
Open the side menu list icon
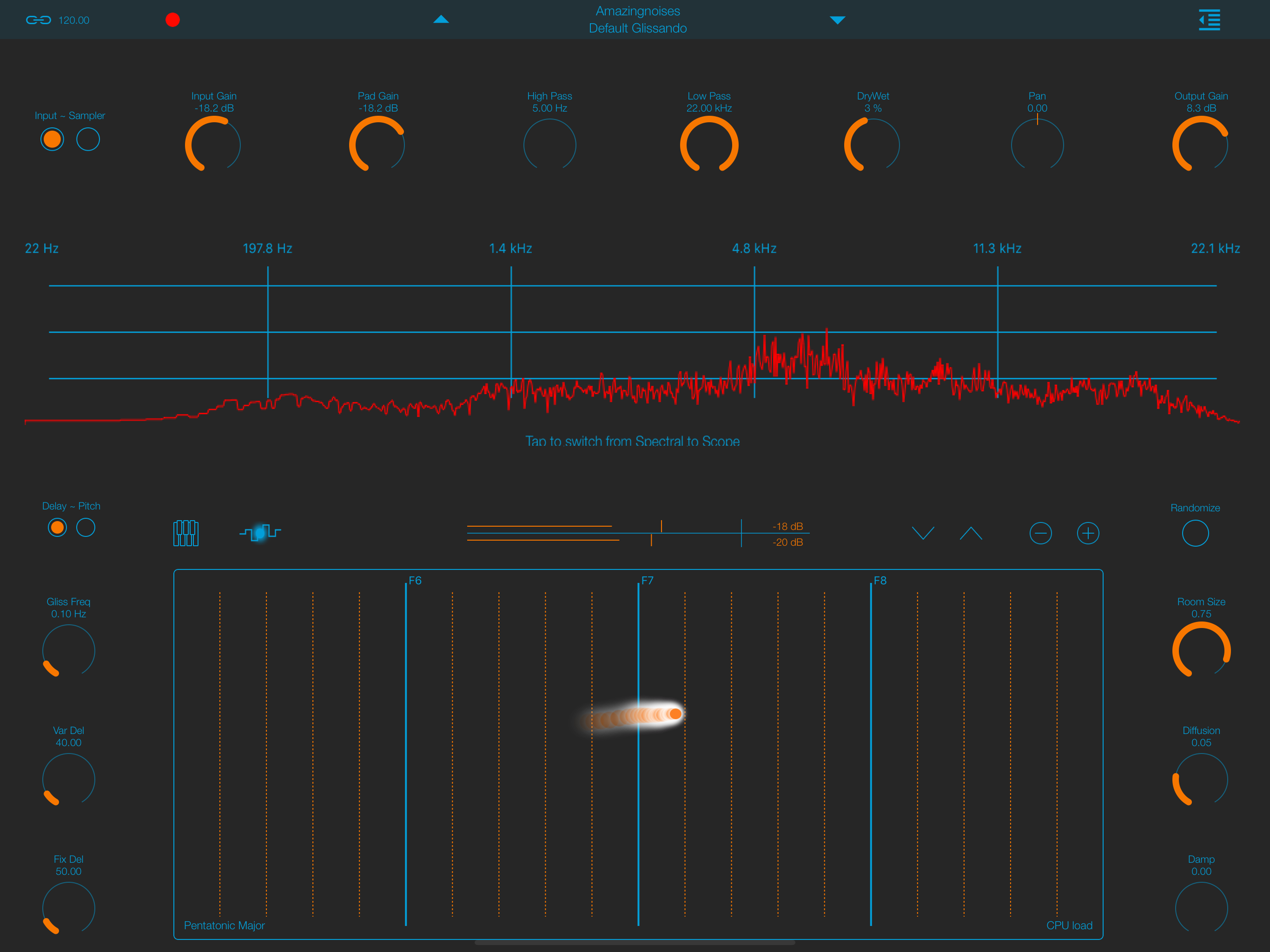pos(1209,20)
